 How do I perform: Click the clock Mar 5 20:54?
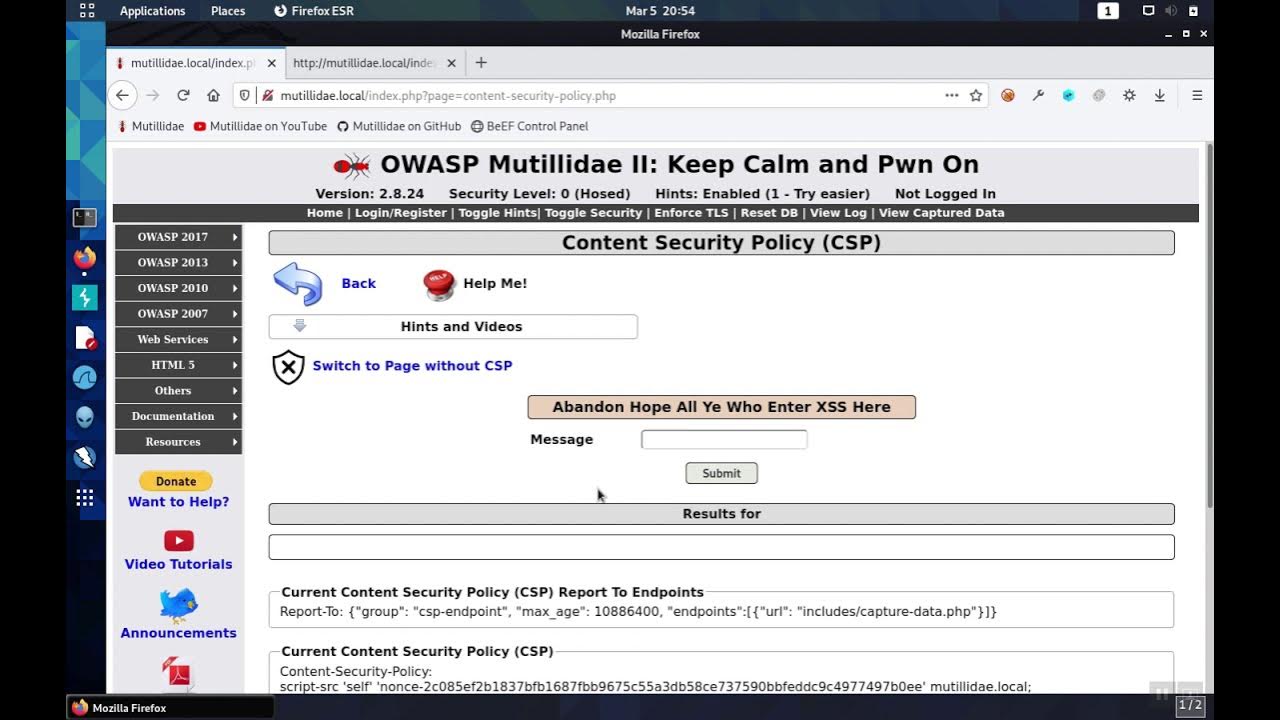tap(660, 11)
